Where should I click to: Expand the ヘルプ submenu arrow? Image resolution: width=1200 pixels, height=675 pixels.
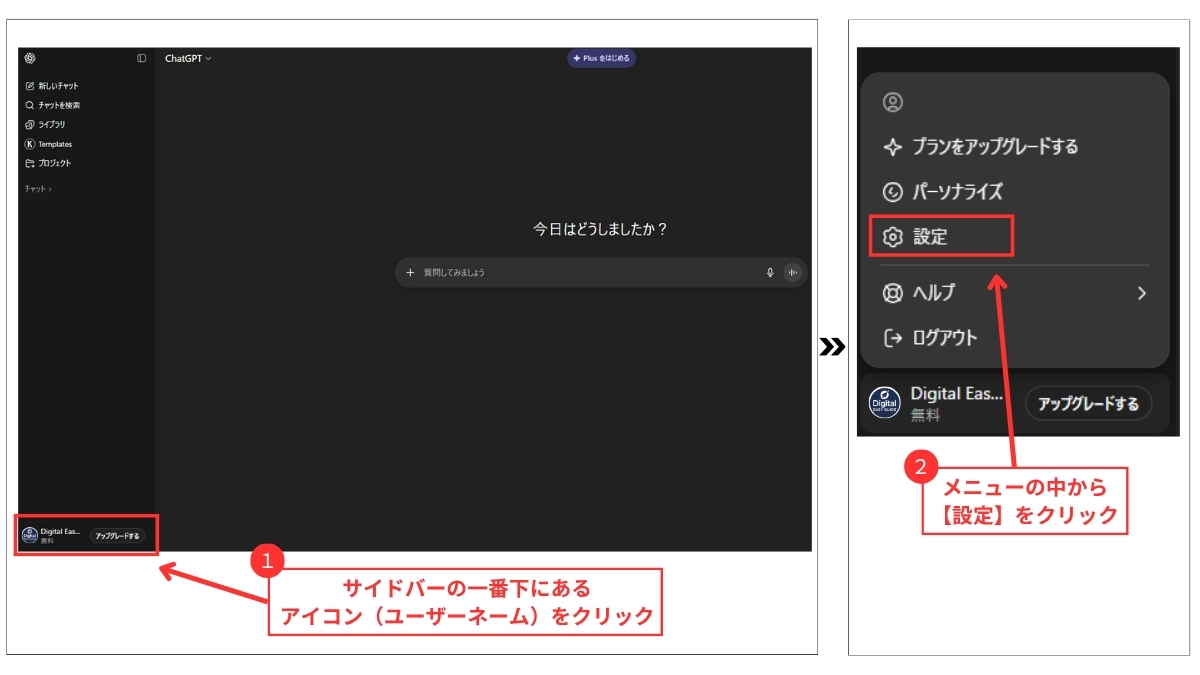pyautogui.click(x=1141, y=293)
